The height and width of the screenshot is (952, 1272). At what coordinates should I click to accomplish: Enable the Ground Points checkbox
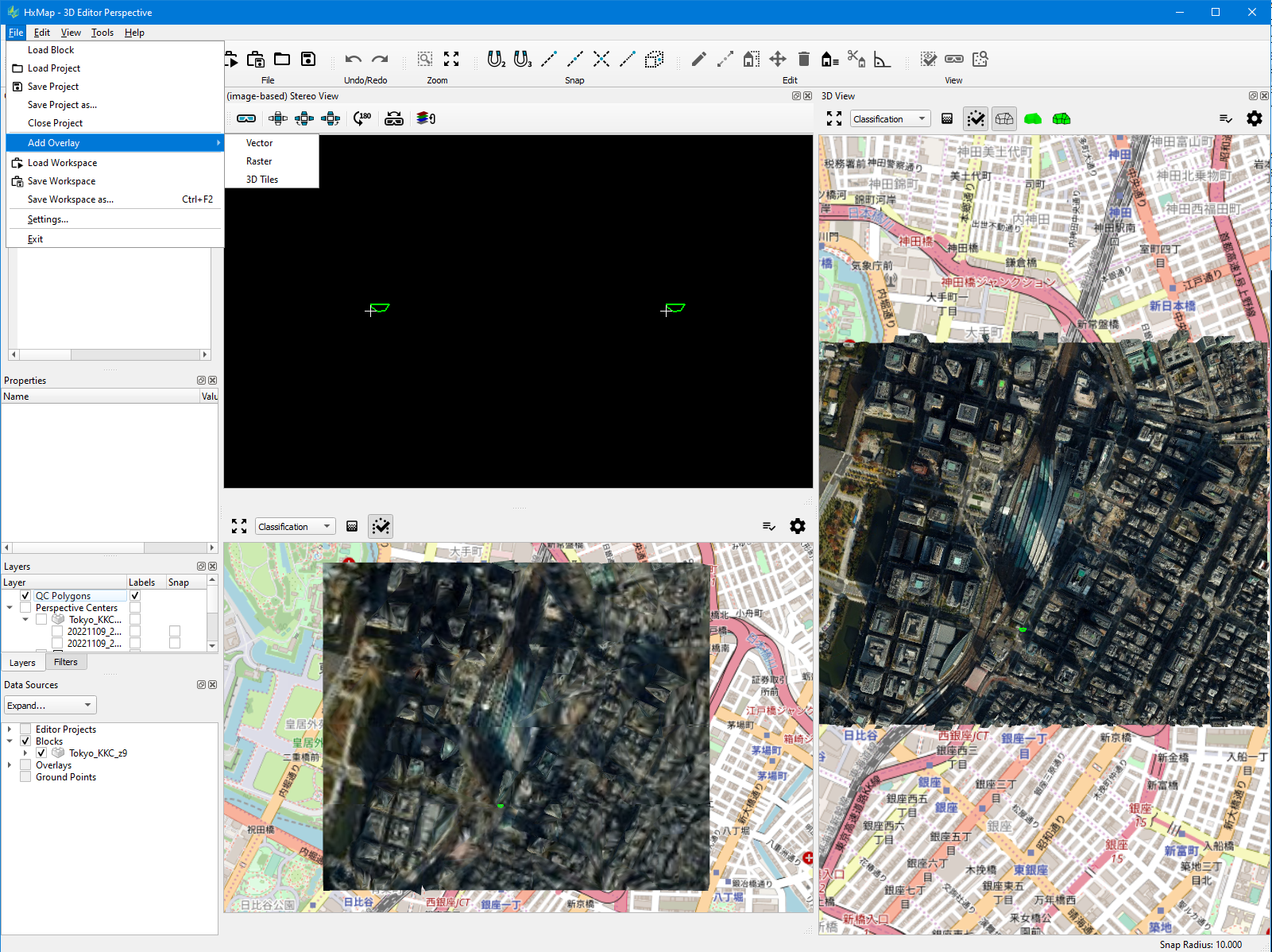tap(25, 777)
